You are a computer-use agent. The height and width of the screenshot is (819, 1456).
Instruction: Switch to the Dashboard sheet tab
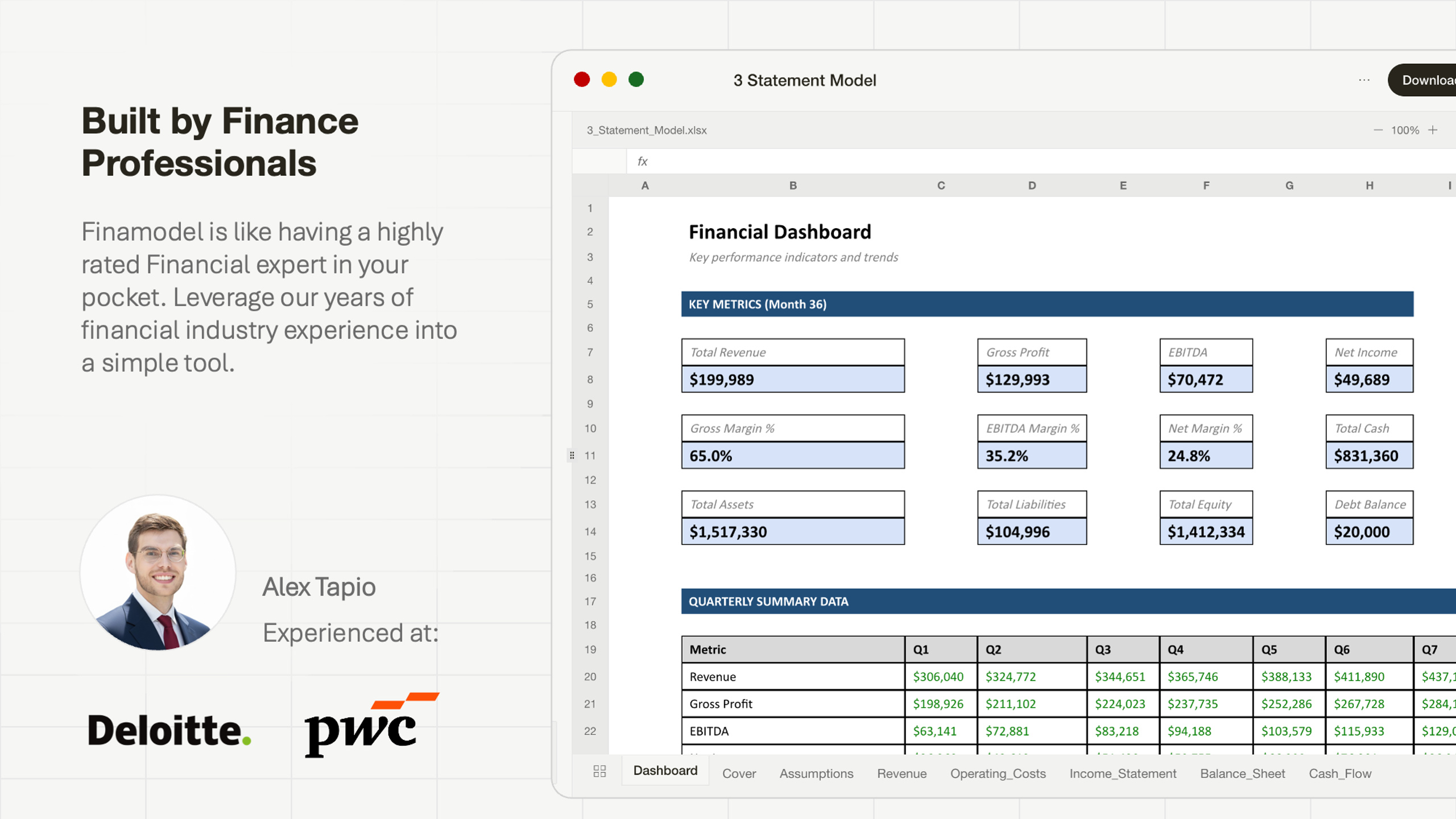tap(665, 771)
